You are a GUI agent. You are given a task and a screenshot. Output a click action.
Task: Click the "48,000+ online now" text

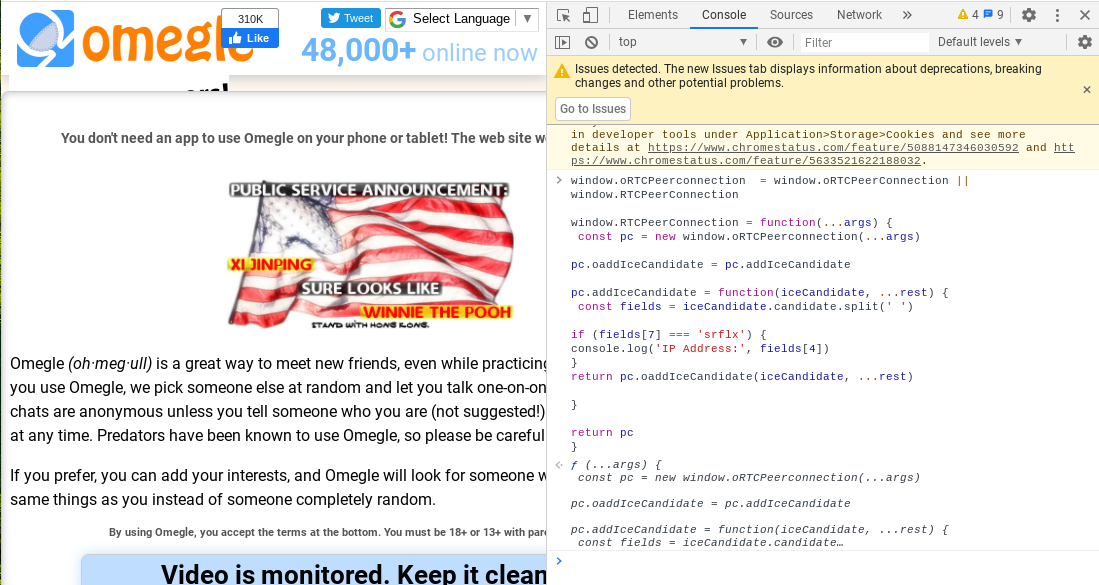(419, 50)
